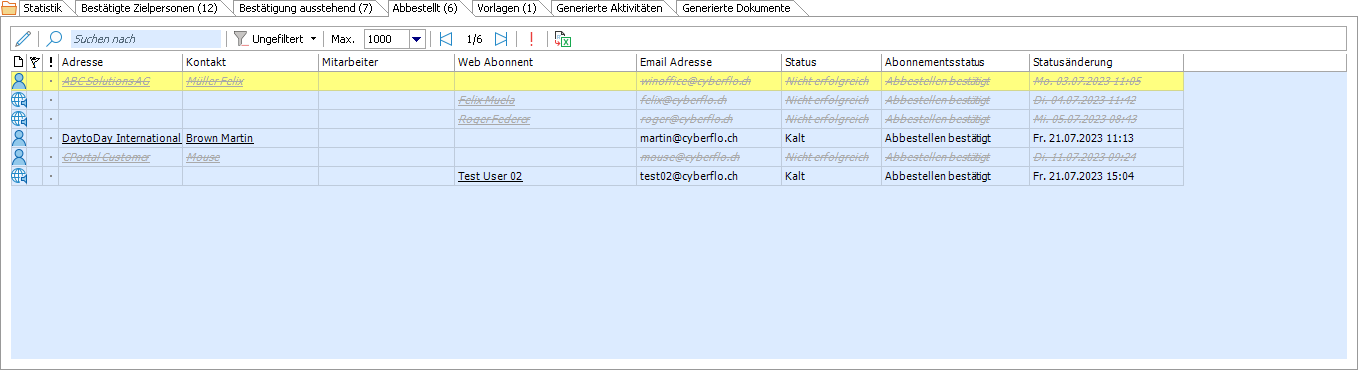
Task: Click Kalt status in test02@cyberflo.ch row
Action: (830, 176)
